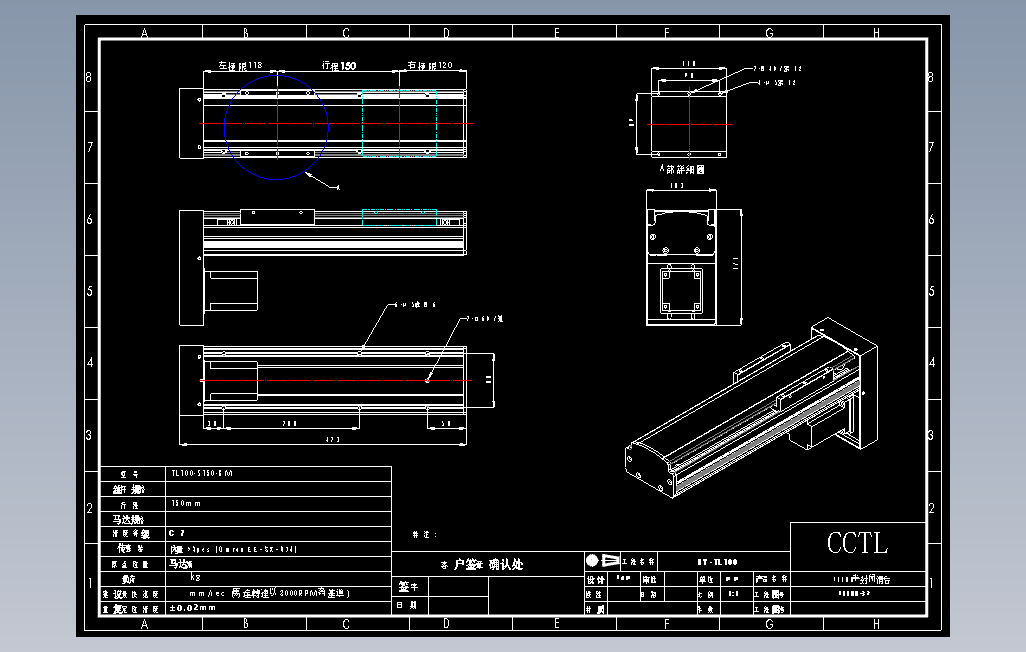Select the end view showing the motor flange
Image resolution: width=1026 pixels, height=652 pixels.
click(x=681, y=267)
